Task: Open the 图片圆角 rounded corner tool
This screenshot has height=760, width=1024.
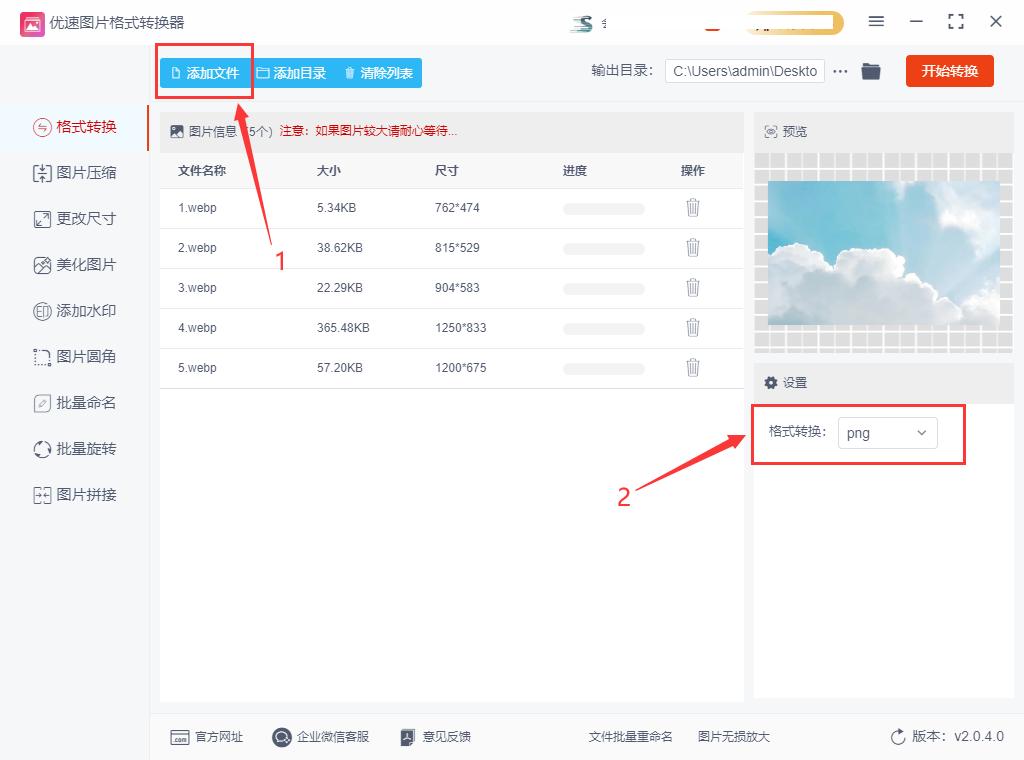Action: tap(75, 357)
